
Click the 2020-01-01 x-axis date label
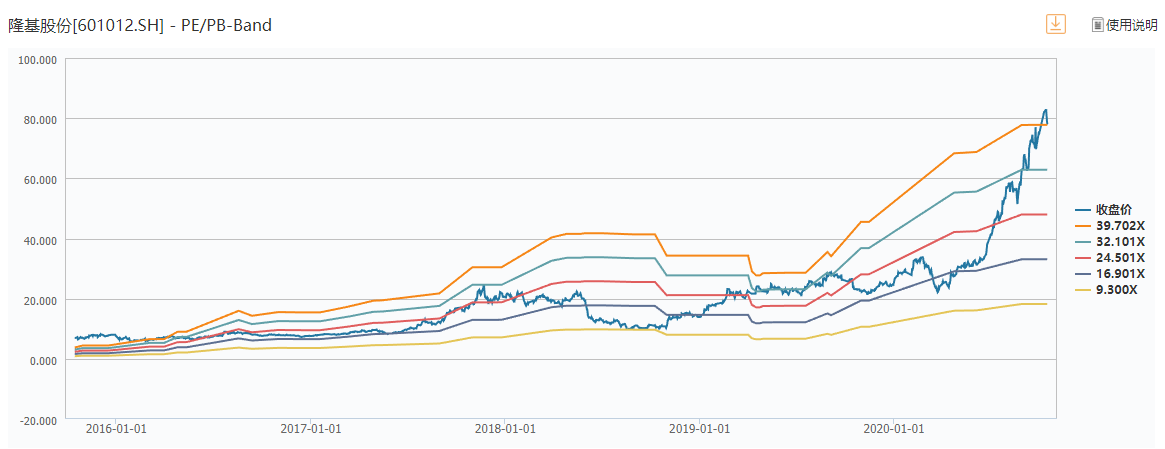[x=893, y=429]
